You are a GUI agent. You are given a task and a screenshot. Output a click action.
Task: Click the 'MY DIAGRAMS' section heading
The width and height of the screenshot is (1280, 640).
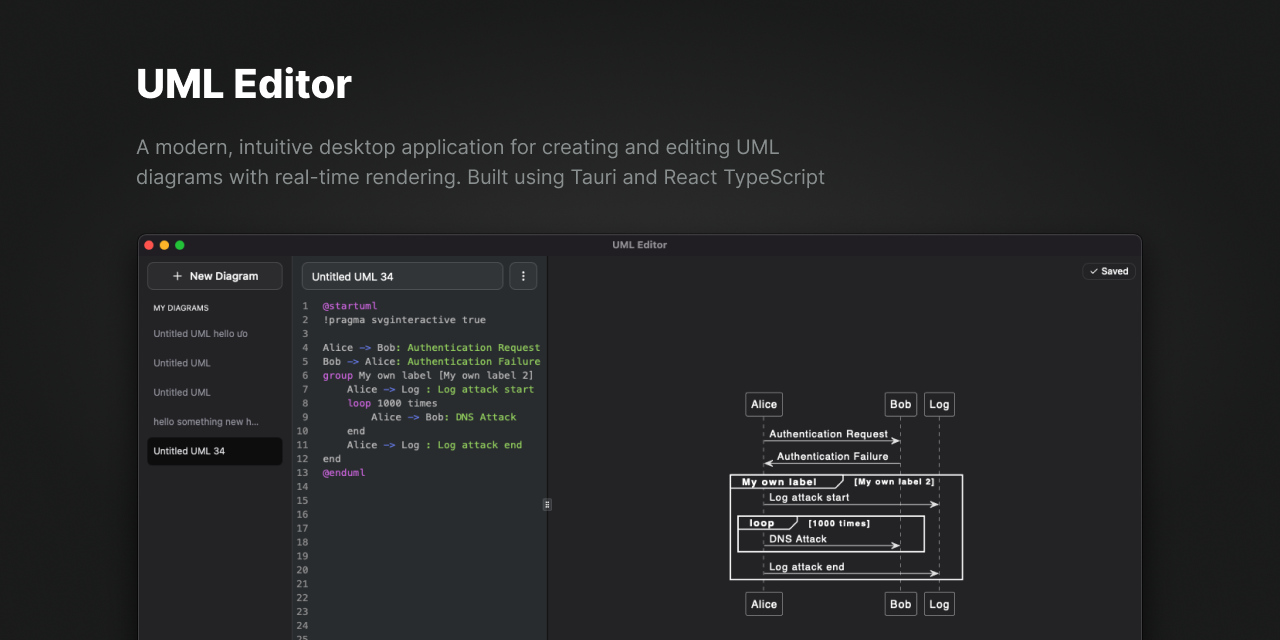pos(181,308)
